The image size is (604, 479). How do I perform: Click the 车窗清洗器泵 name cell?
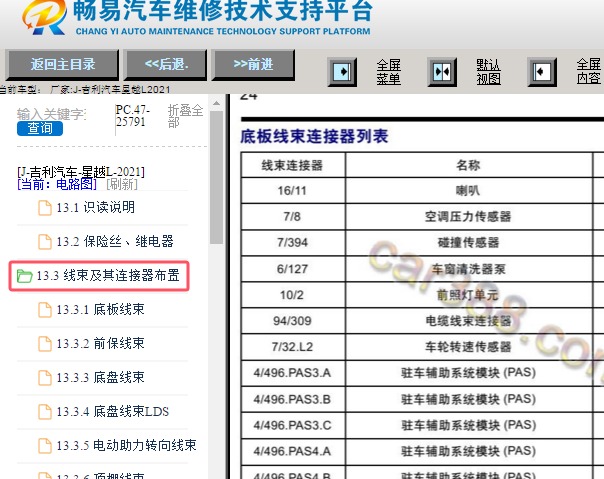(468, 269)
